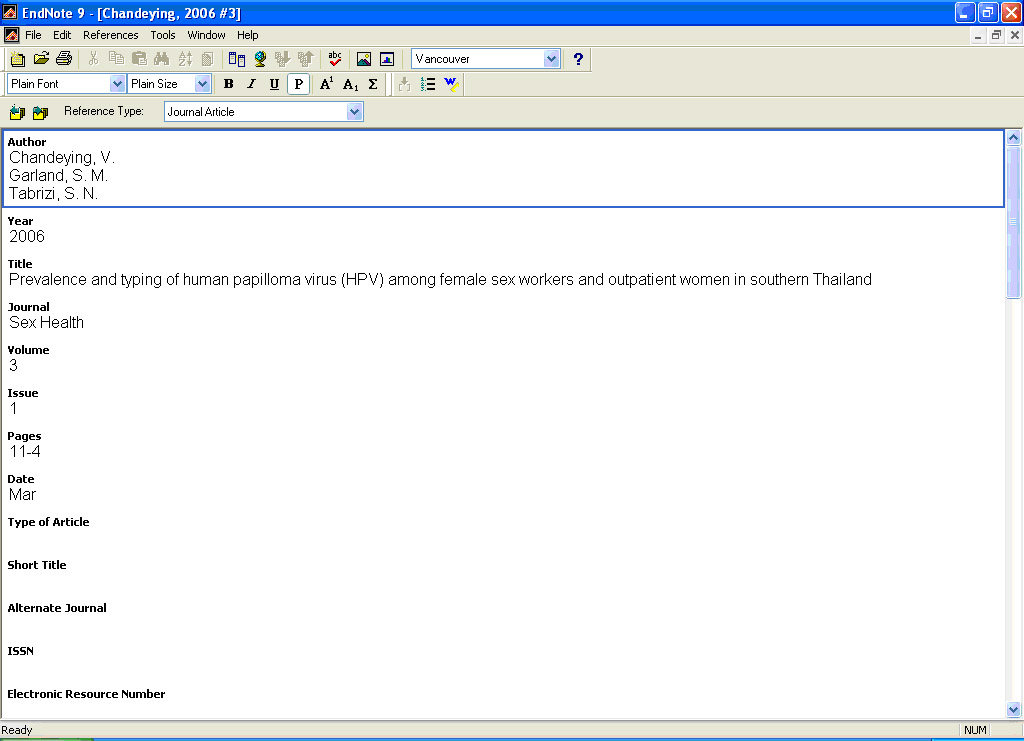The width and height of the screenshot is (1024, 741).
Task: Open the References menu
Action: click(110, 35)
